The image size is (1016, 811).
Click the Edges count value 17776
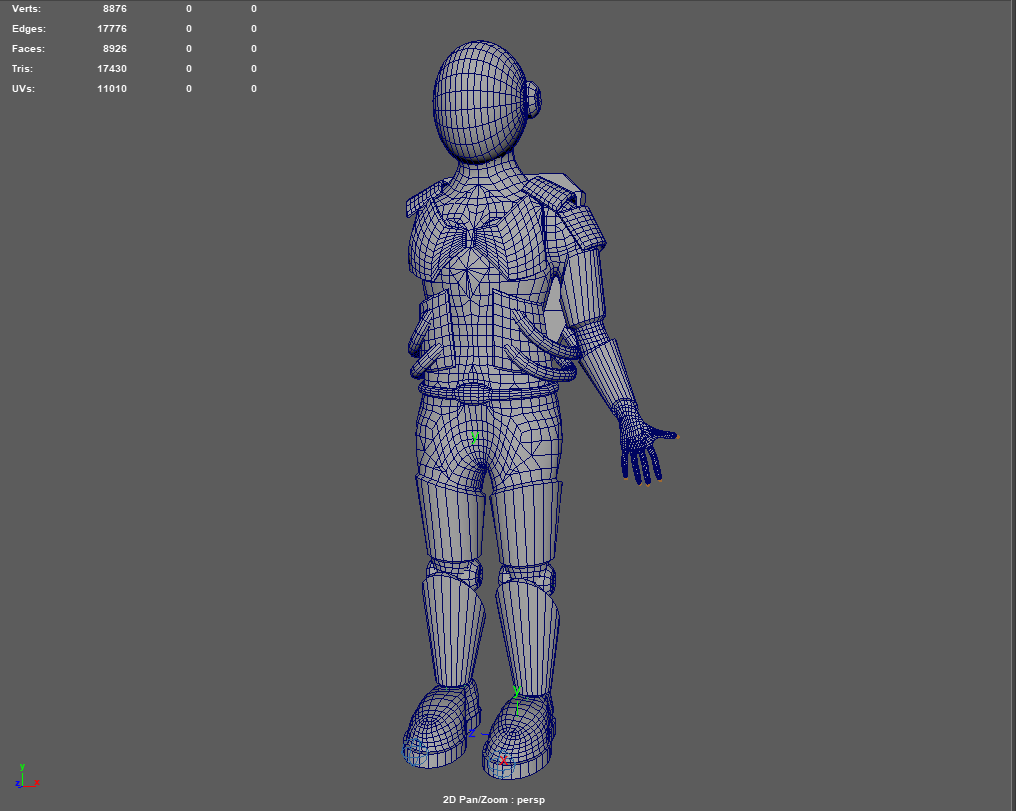tap(111, 29)
